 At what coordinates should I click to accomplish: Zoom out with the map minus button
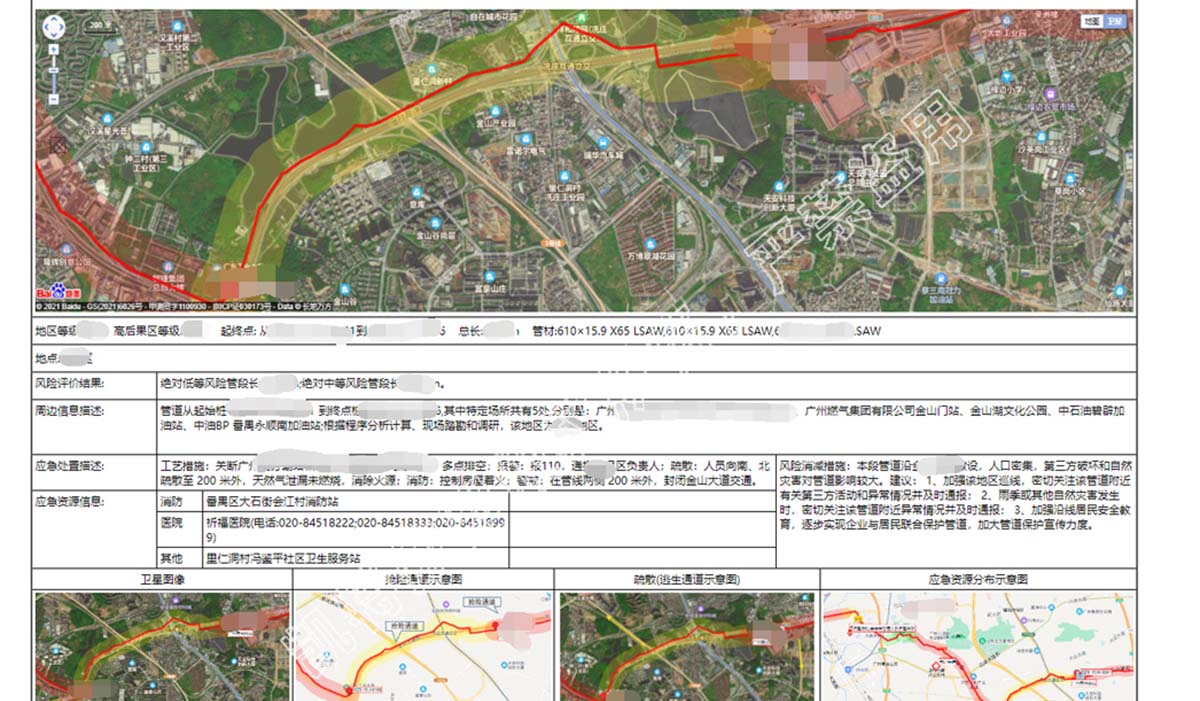54,99
